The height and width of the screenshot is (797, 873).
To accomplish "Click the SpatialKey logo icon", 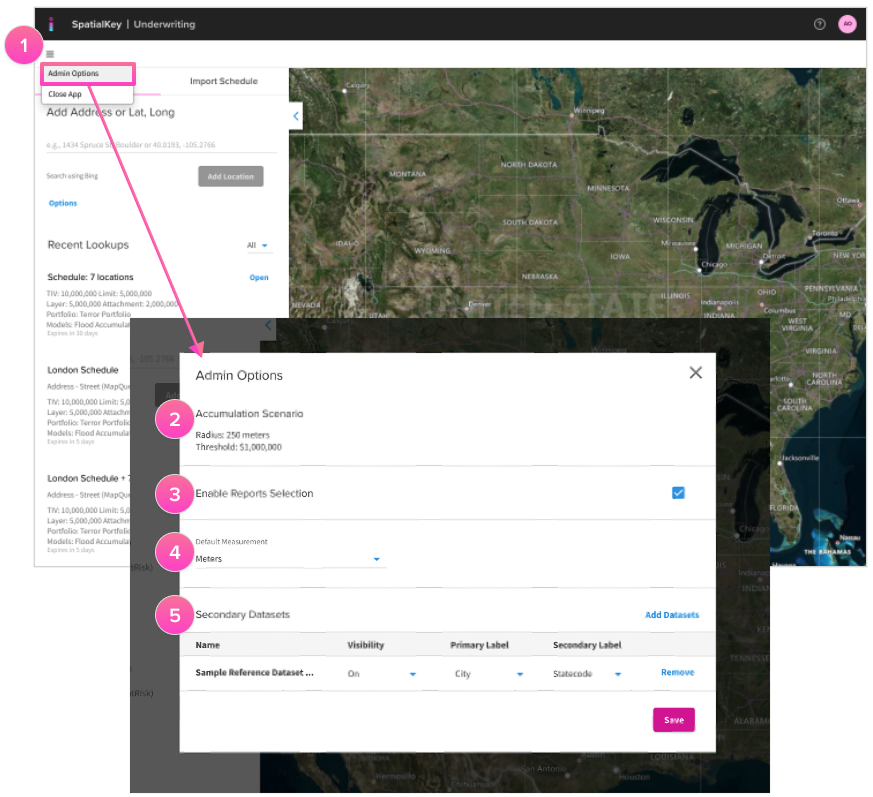I will click(51, 24).
